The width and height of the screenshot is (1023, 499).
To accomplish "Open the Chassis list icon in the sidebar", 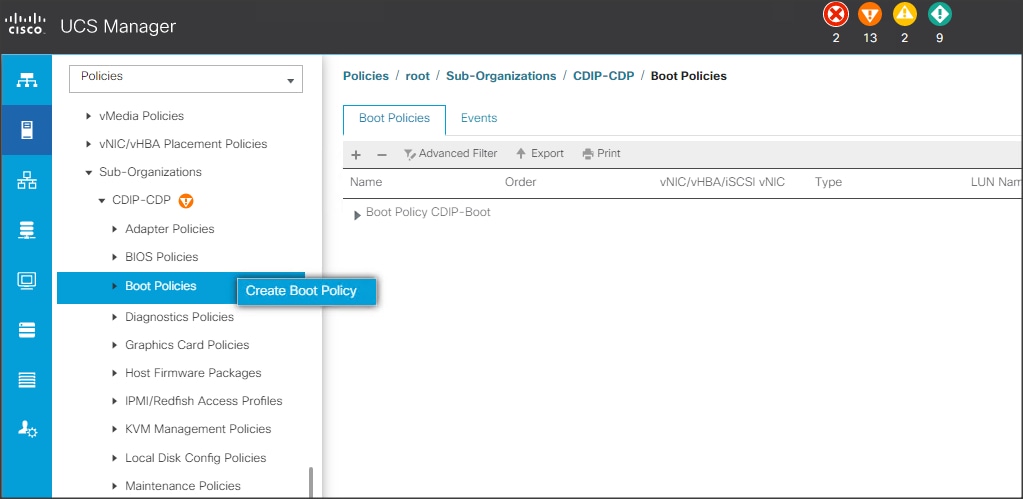I will click(27, 380).
